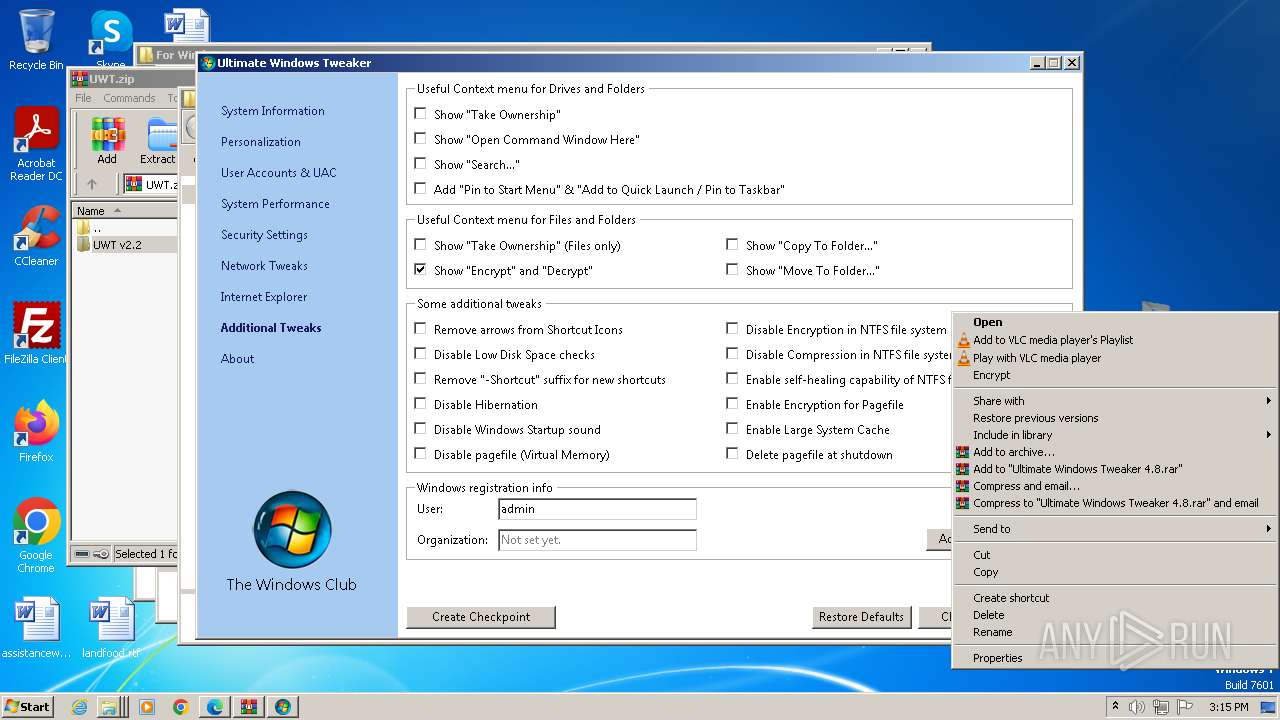
Task: Open FileZilla Client desktop shortcut
Action: [36, 333]
